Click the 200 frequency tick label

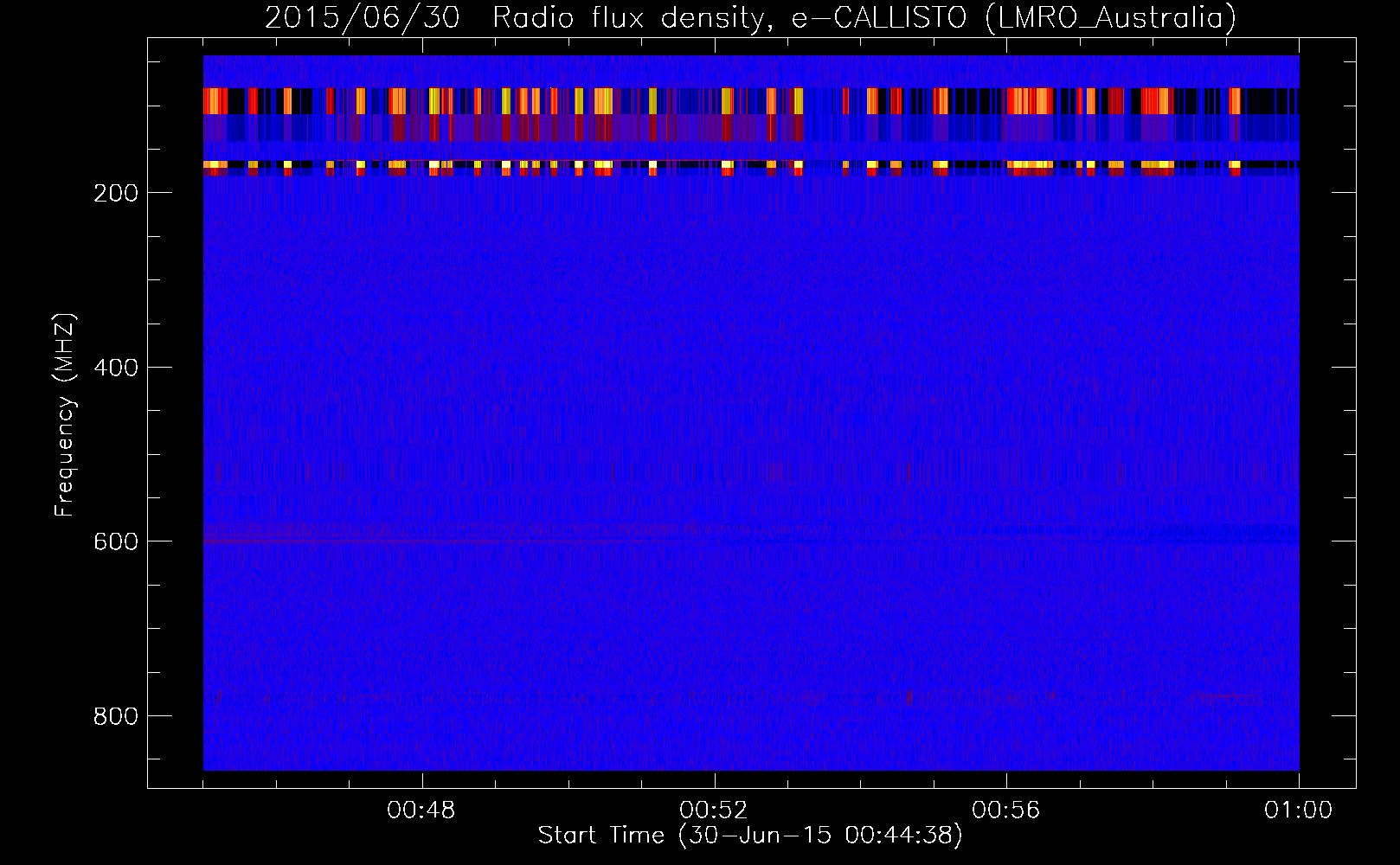(x=115, y=193)
